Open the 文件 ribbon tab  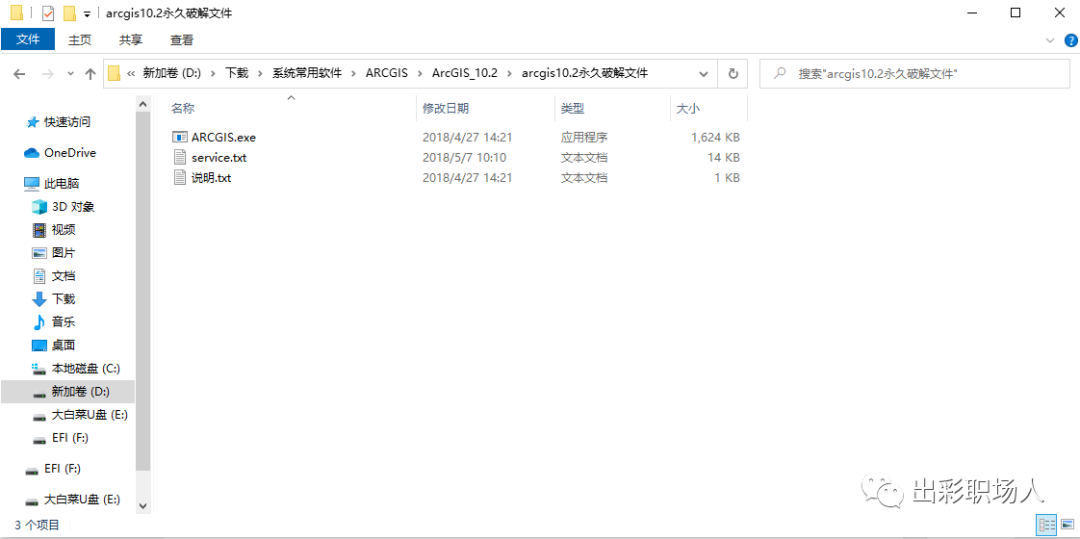click(28, 40)
